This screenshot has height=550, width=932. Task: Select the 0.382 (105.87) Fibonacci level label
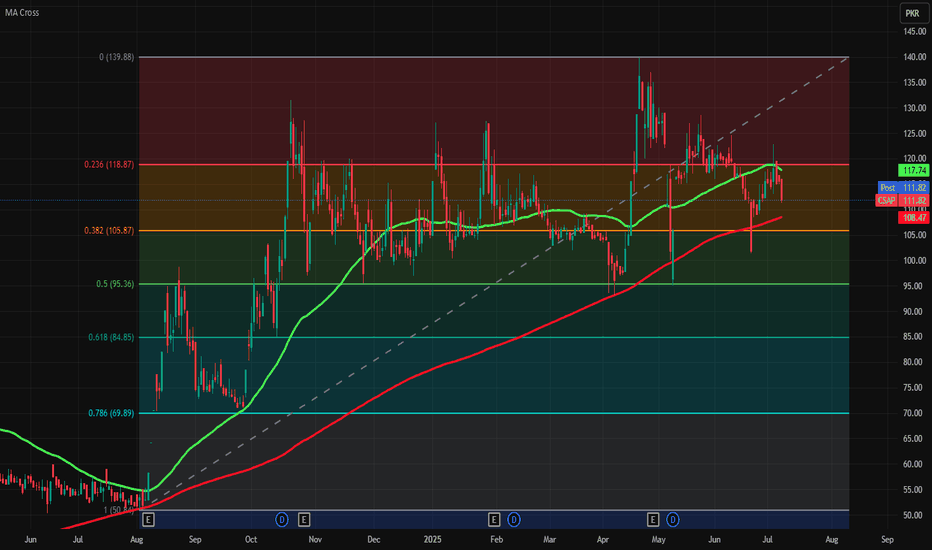pos(109,231)
